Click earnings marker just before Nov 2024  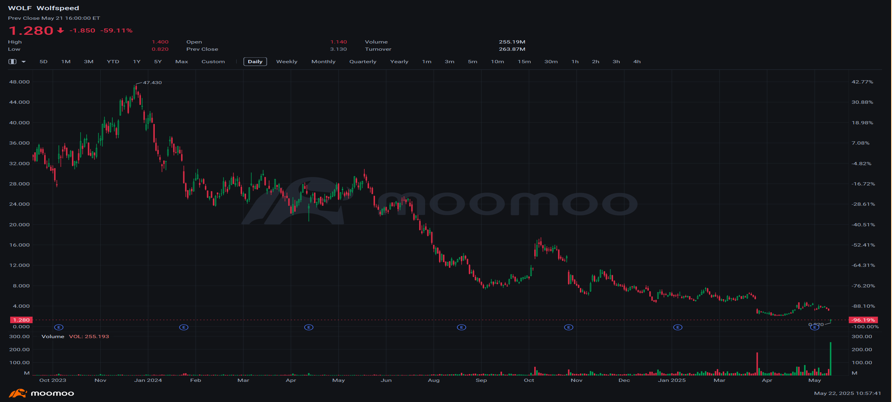[568, 328]
